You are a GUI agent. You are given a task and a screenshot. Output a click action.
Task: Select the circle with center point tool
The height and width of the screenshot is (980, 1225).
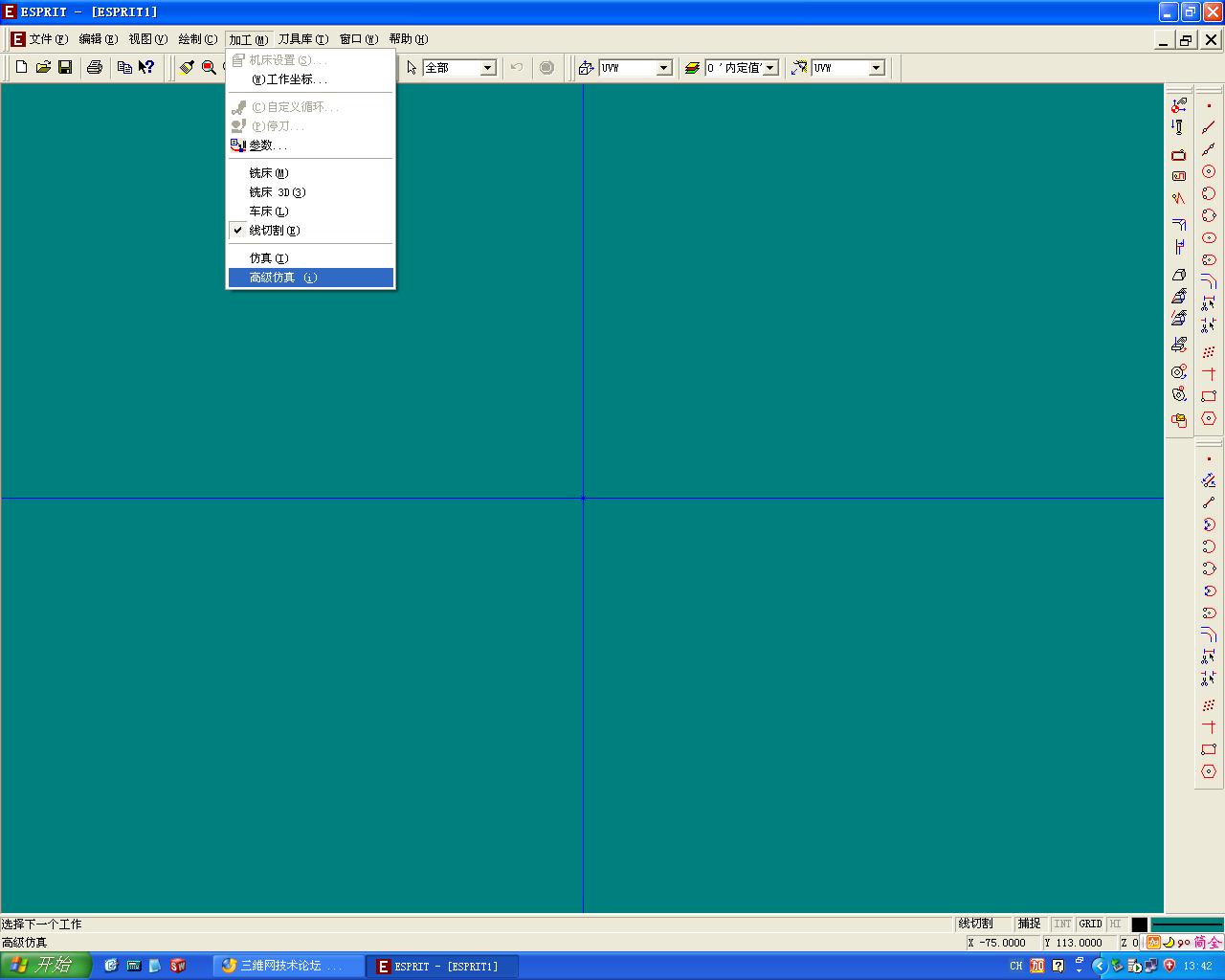(1209, 171)
